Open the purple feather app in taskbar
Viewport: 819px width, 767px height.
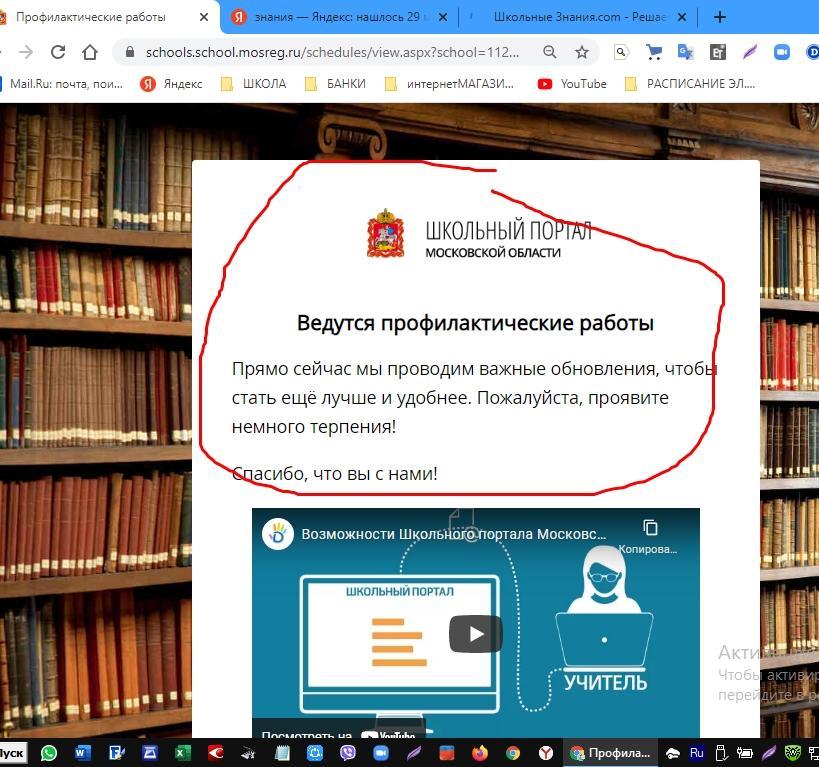pyautogui.click(x=414, y=753)
